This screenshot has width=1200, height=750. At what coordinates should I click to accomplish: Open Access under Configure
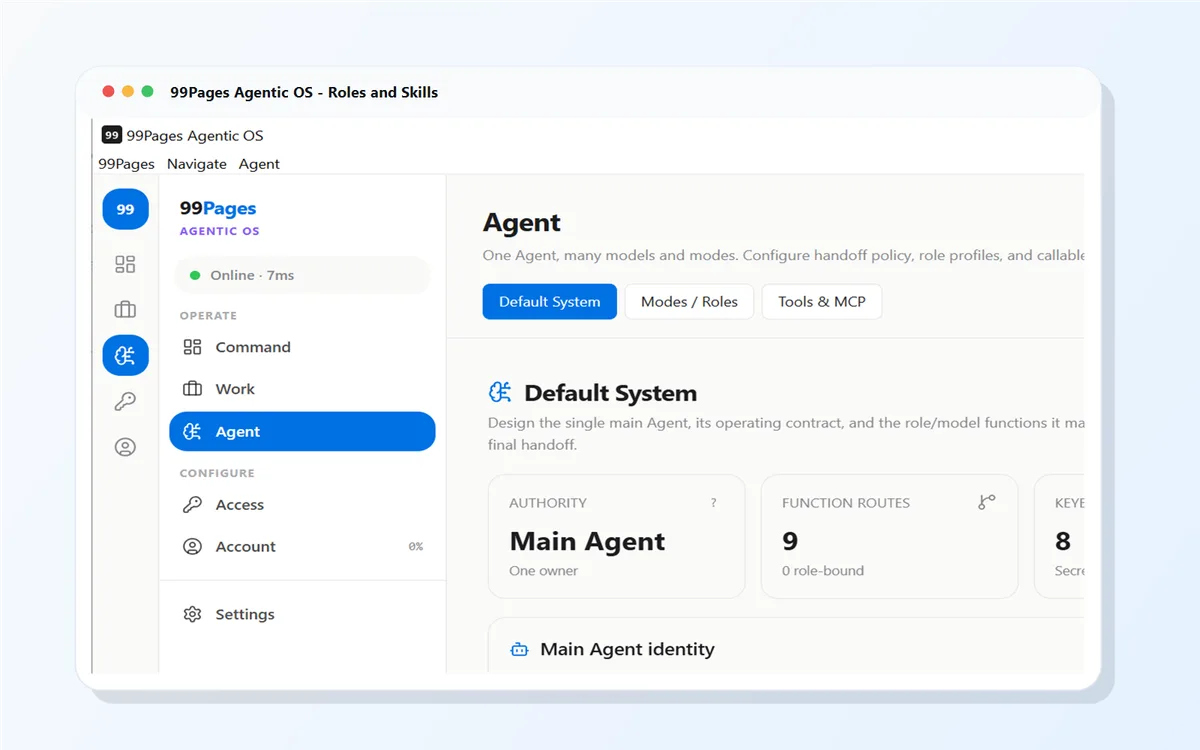(302, 505)
